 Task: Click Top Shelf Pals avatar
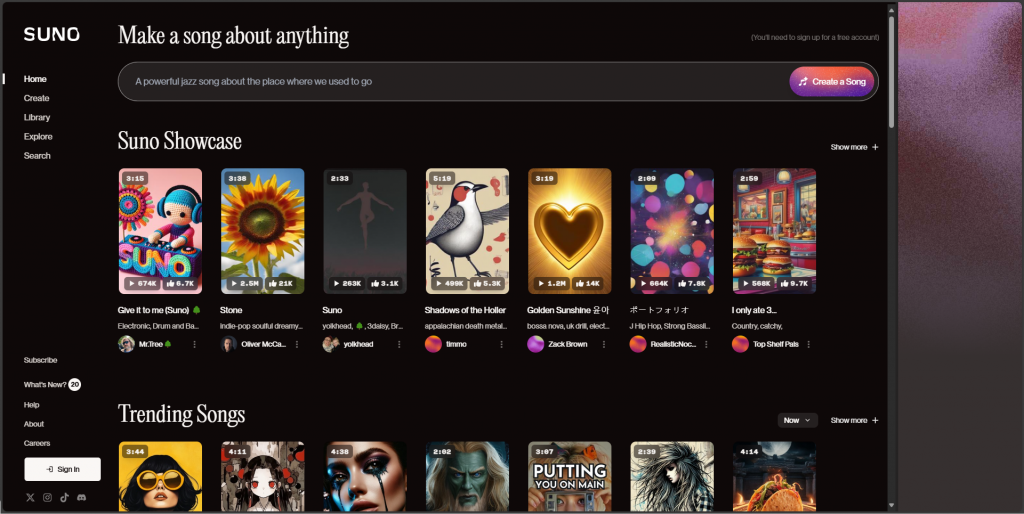point(740,344)
